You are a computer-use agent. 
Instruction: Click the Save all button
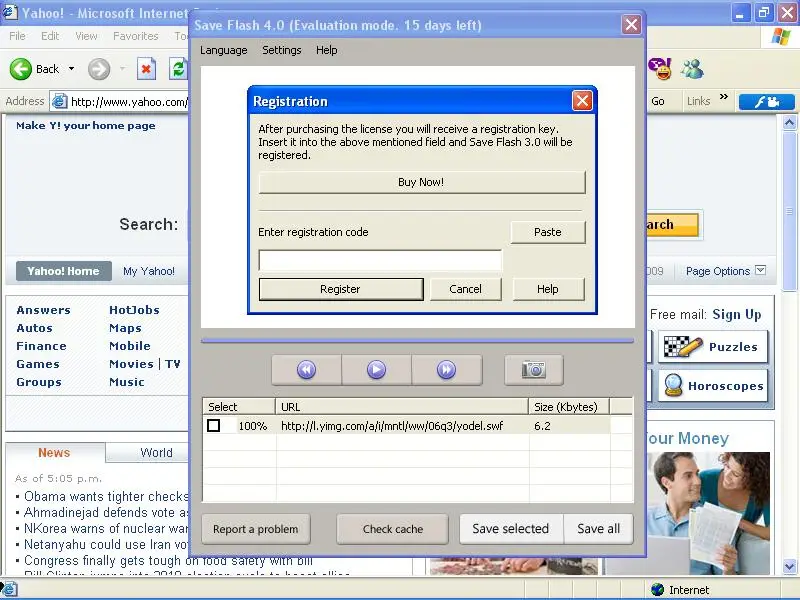point(598,529)
